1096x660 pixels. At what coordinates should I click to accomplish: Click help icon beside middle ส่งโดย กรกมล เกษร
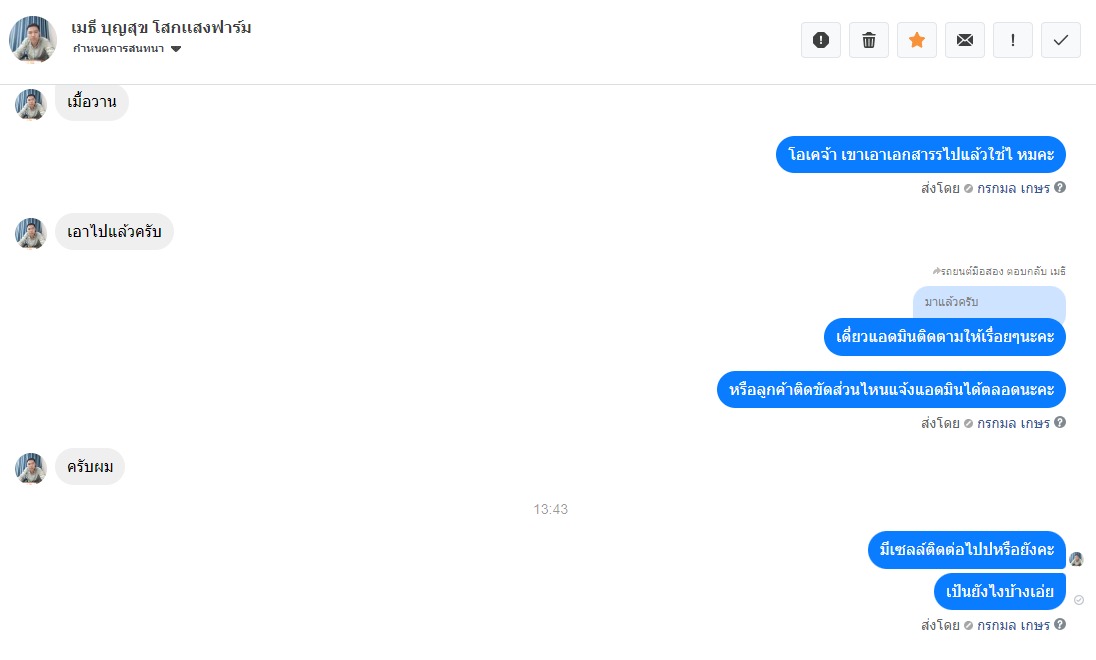tap(1060, 422)
